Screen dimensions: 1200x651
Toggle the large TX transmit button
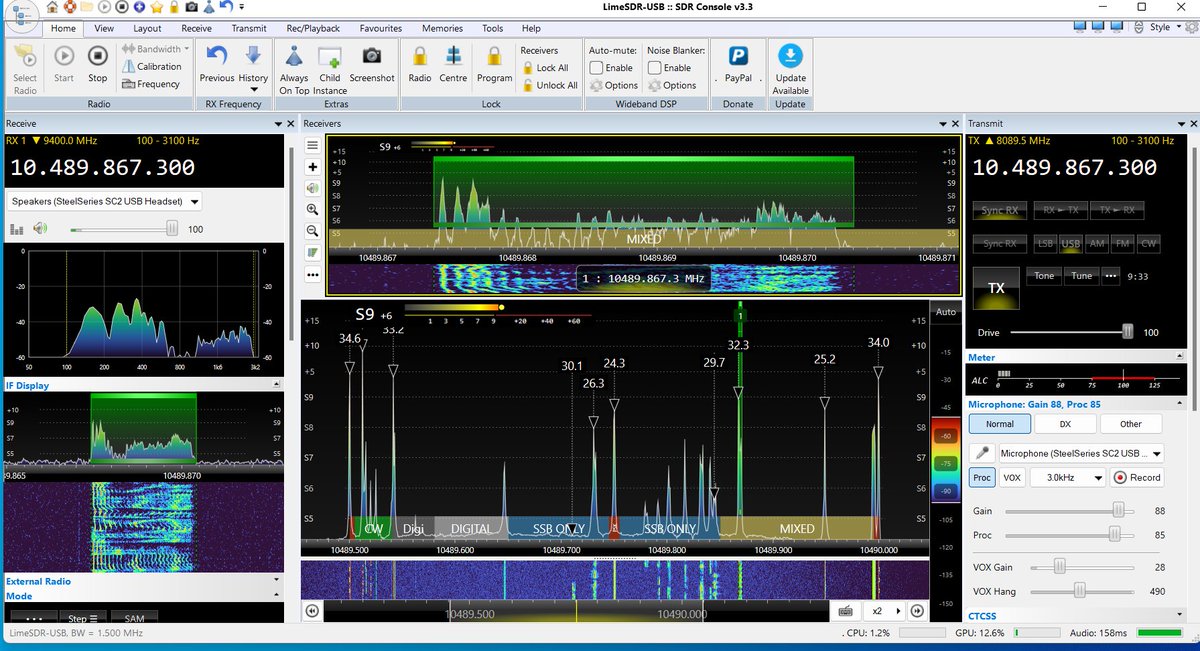996,288
